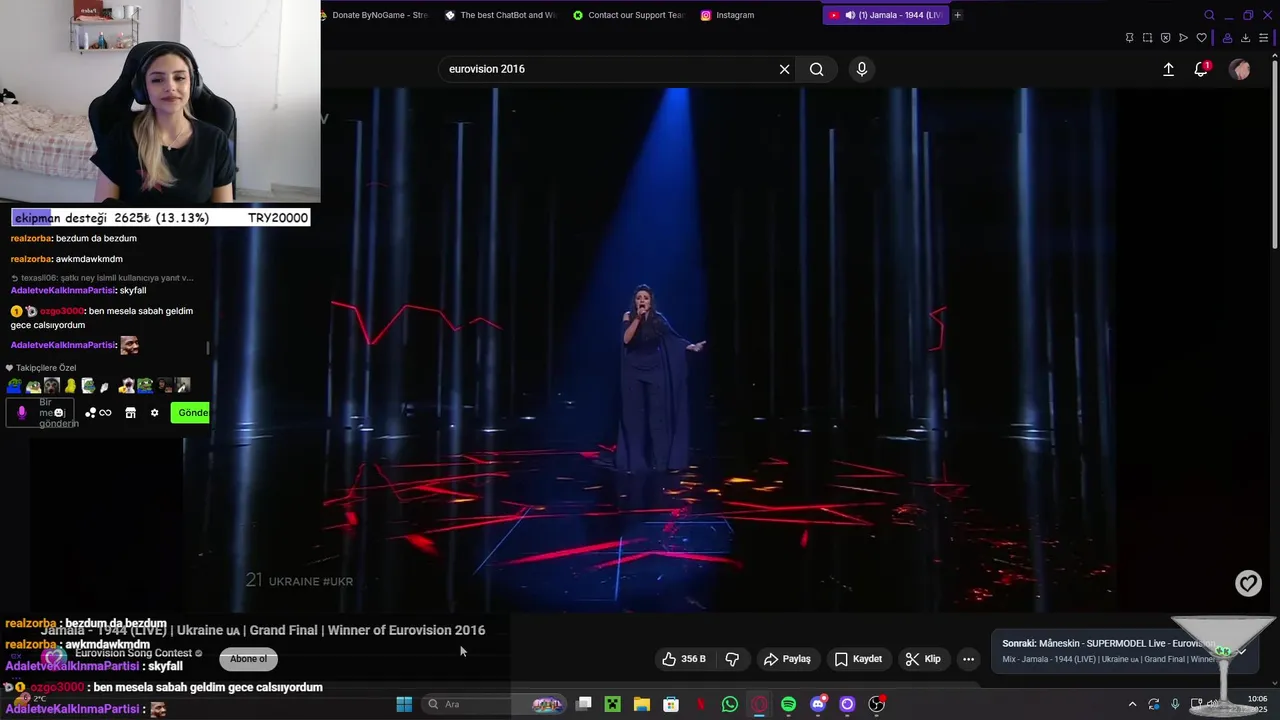Open the three-dot more actions menu
1280x720 pixels.
tap(968, 659)
